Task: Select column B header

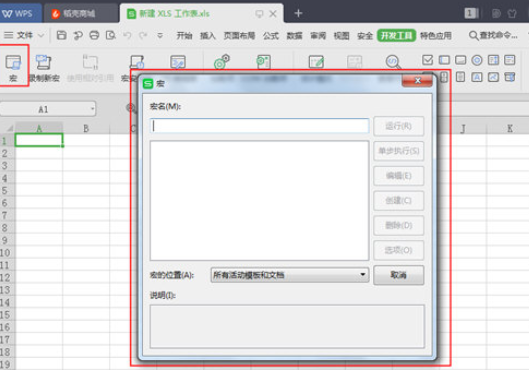Action: 86,128
